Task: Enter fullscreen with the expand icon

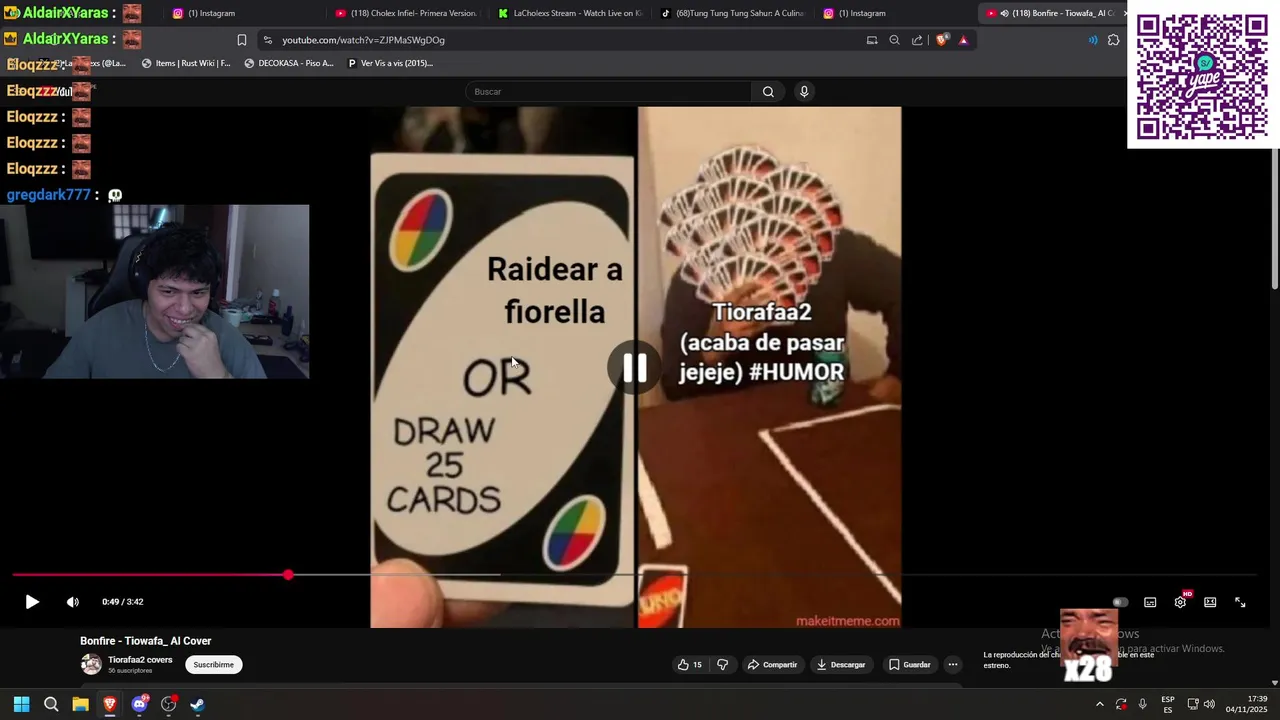Action: pyautogui.click(x=1240, y=602)
